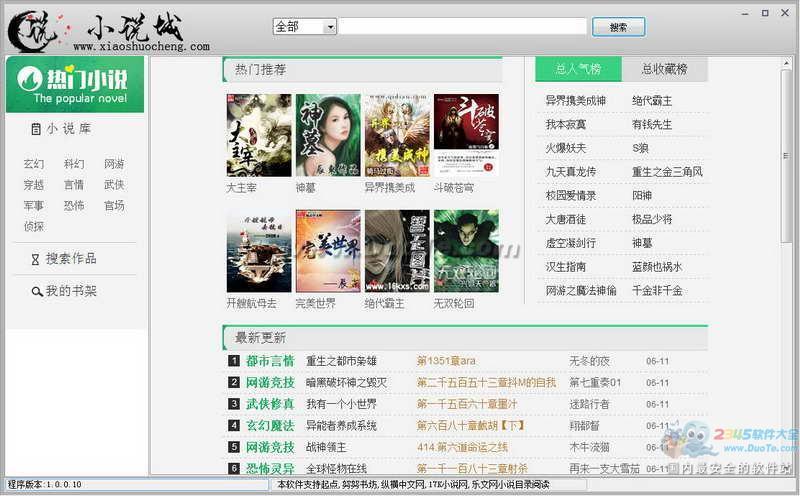This screenshot has width=800, height=496.
Task: Click the 热门小说 flame icon
Action: [x=30, y=79]
